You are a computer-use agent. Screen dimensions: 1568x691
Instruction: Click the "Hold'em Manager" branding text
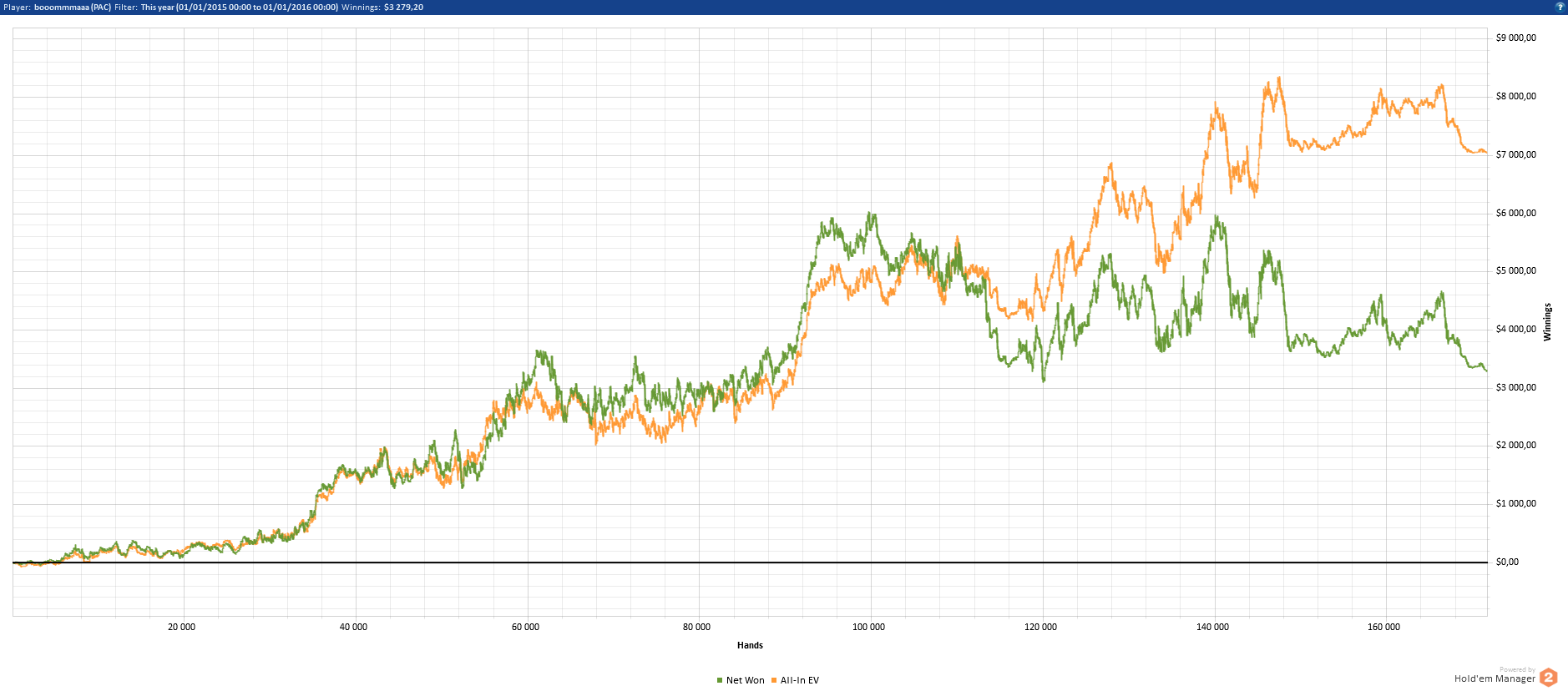pos(1495,678)
